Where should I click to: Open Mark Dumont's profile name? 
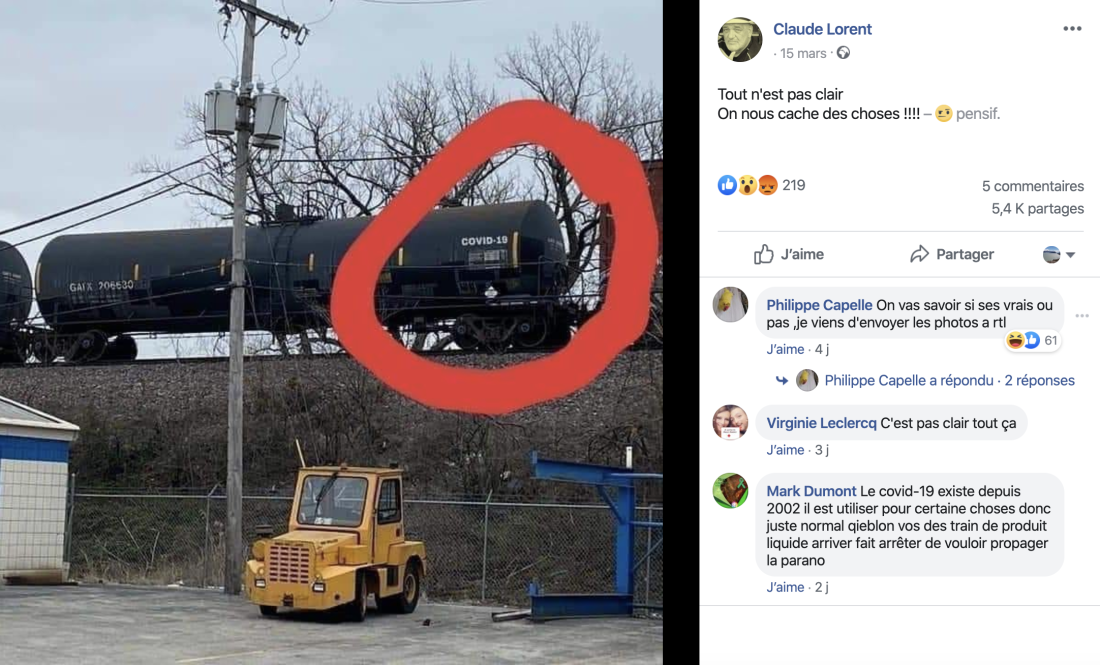click(811, 491)
